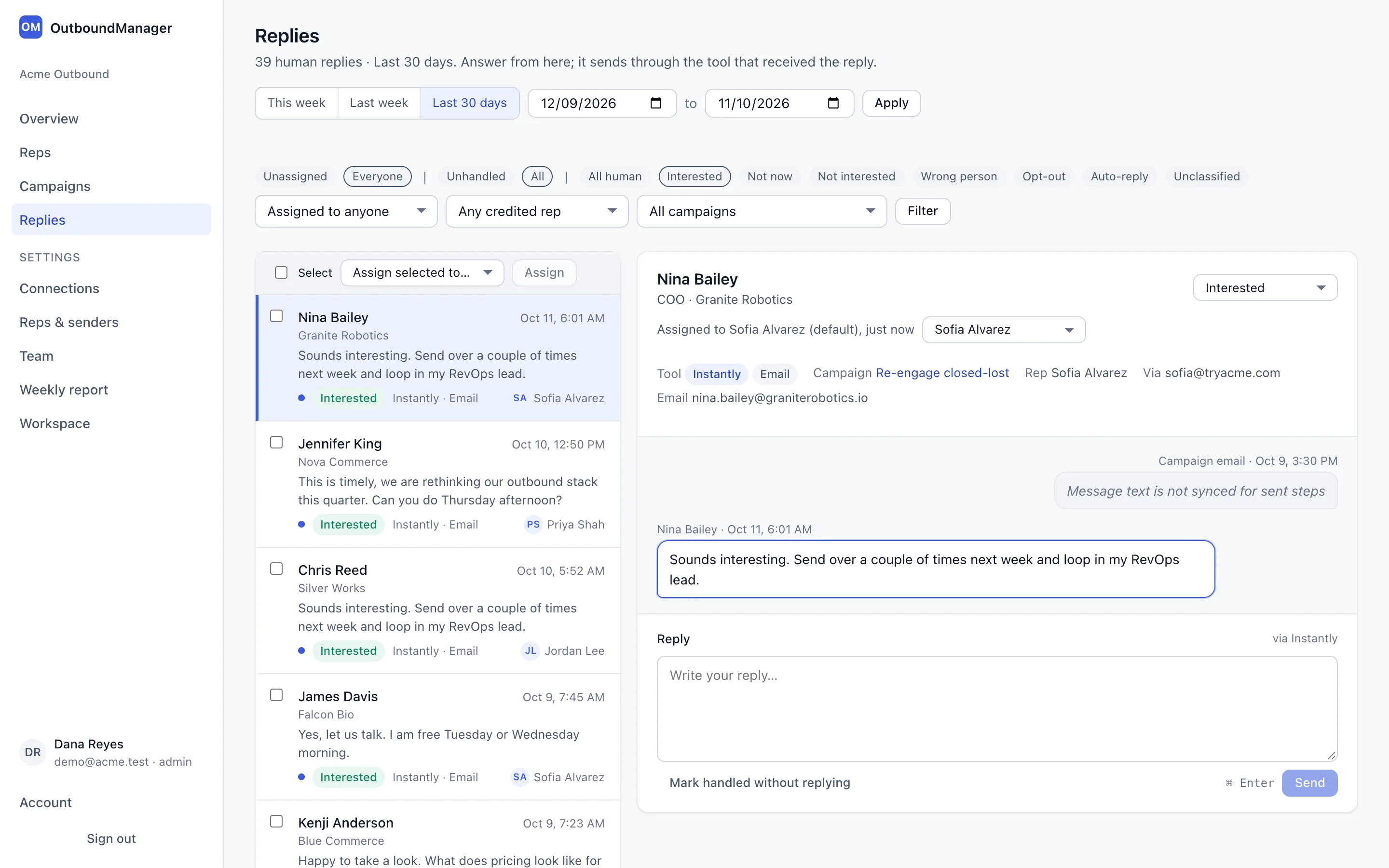Open the Interested classification dropdown in detail panel
Screen dimensions: 1389x868
pyautogui.click(x=1265, y=287)
